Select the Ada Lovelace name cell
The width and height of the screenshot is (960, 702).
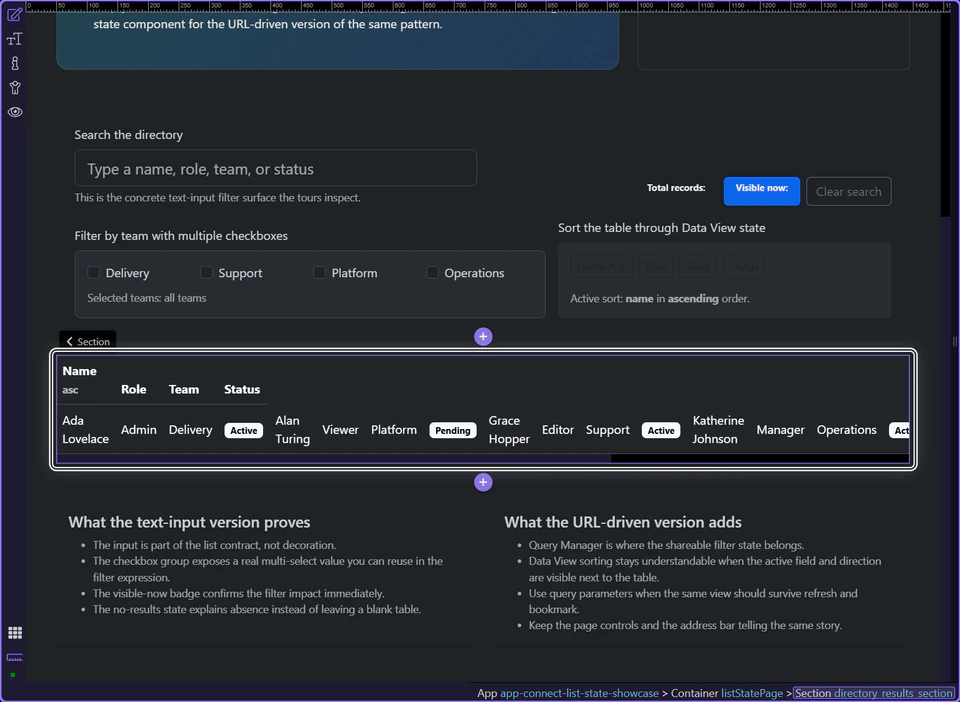pos(86,430)
